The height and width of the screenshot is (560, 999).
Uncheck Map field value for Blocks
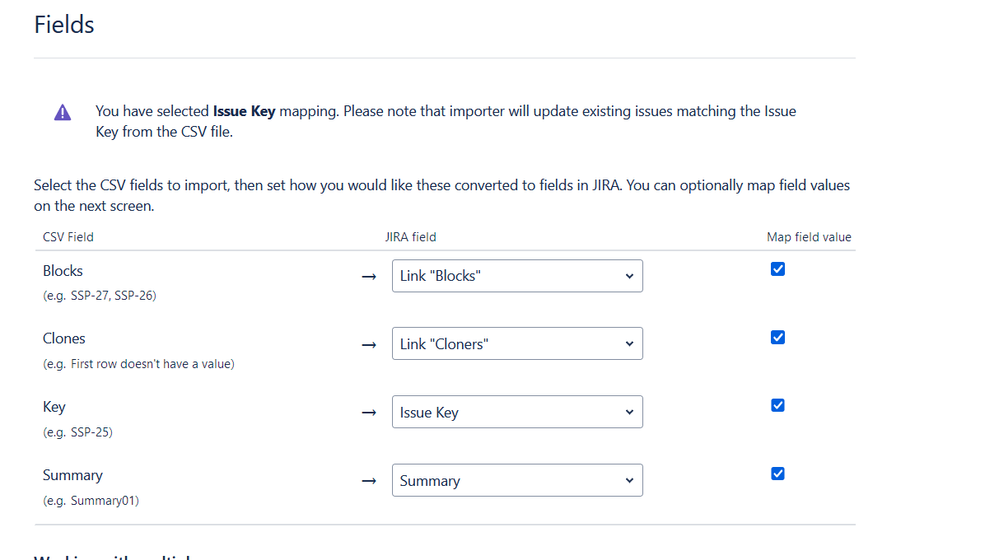coord(777,269)
